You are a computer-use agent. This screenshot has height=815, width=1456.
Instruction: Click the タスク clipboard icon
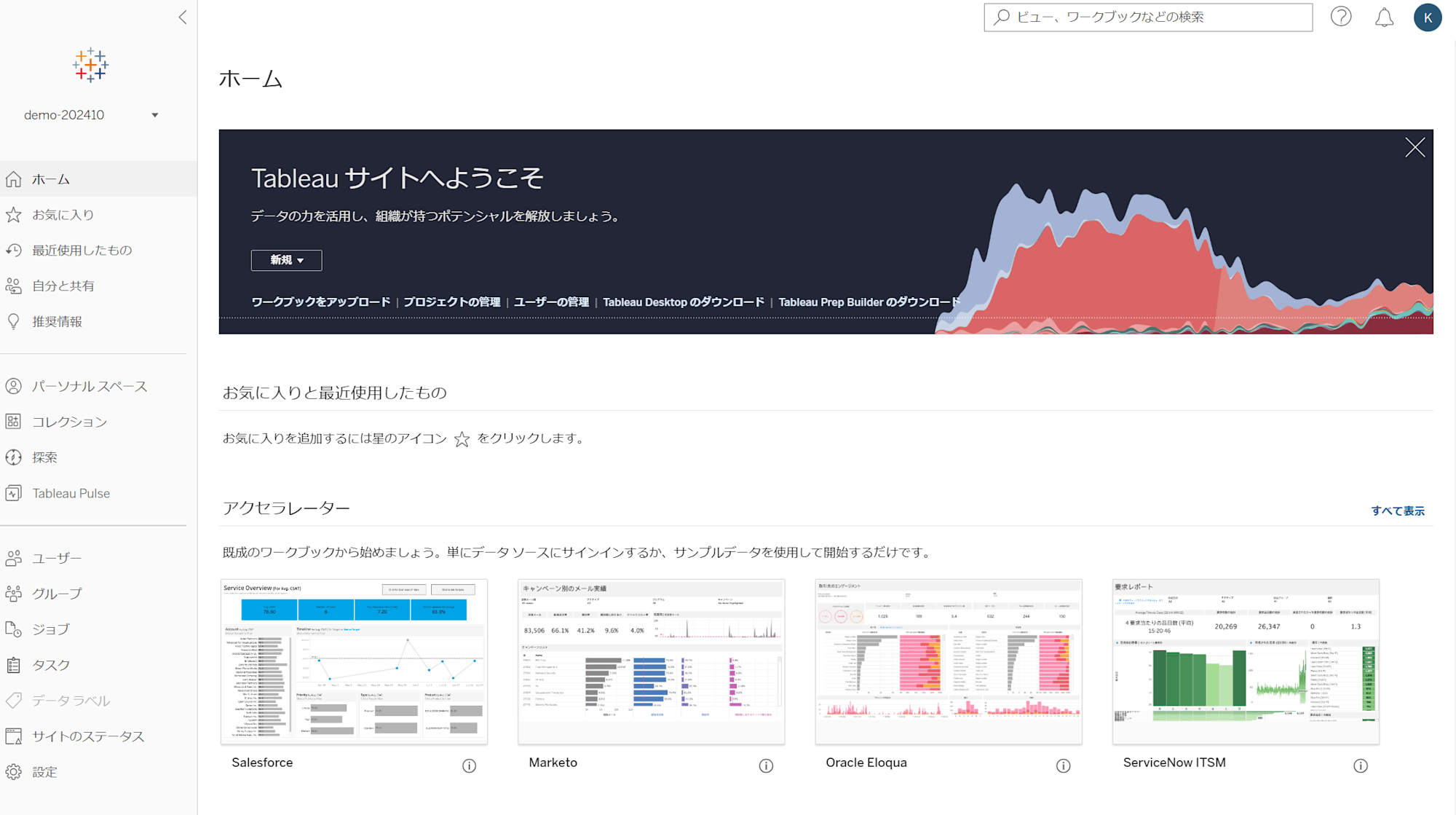click(14, 665)
